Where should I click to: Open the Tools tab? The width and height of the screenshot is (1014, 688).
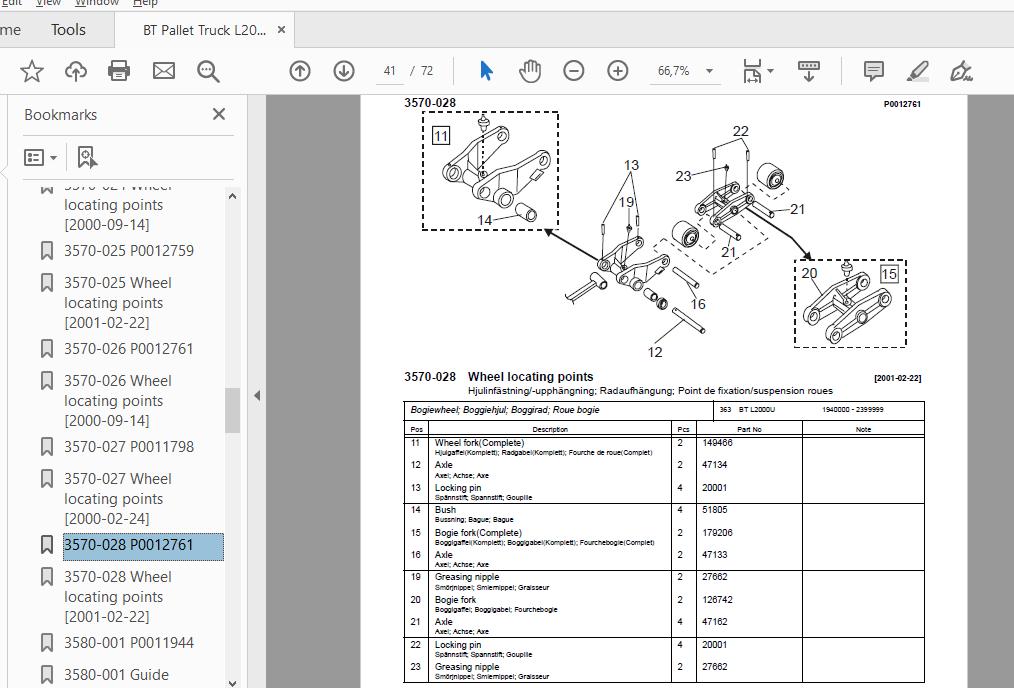(68, 30)
